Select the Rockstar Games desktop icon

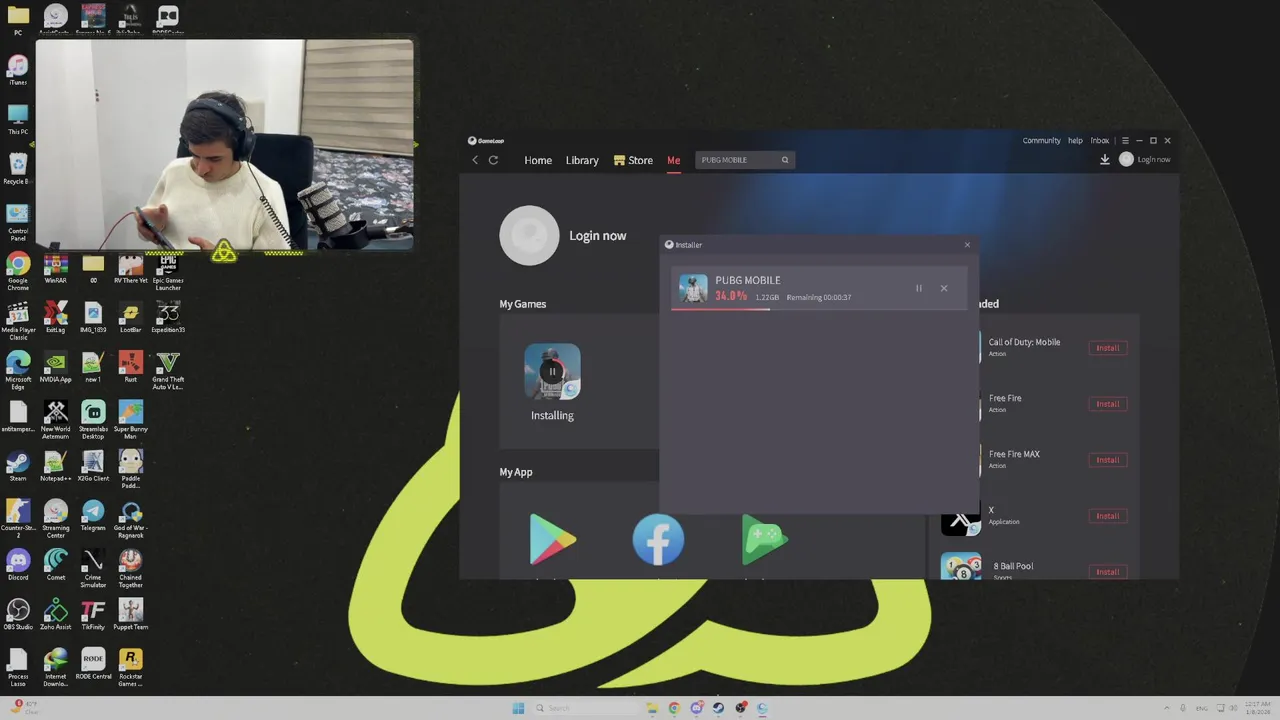pyautogui.click(x=130, y=667)
